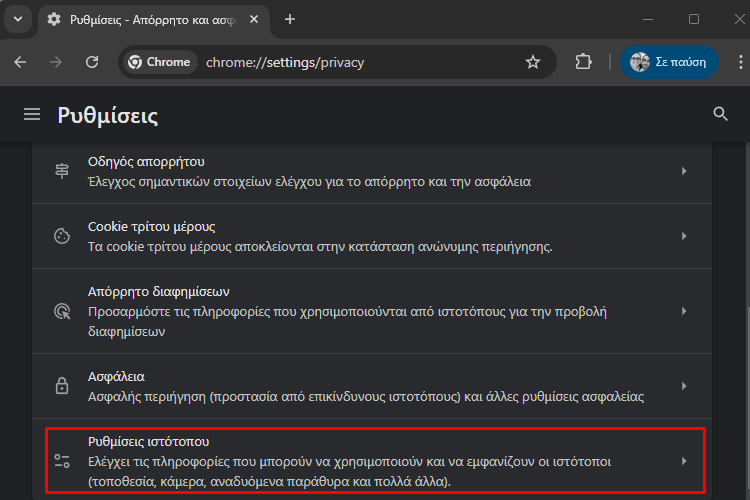This screenshot has width=750, height=500.
Task: Click the search settings magnifier icon
Action: coord(720,114)
